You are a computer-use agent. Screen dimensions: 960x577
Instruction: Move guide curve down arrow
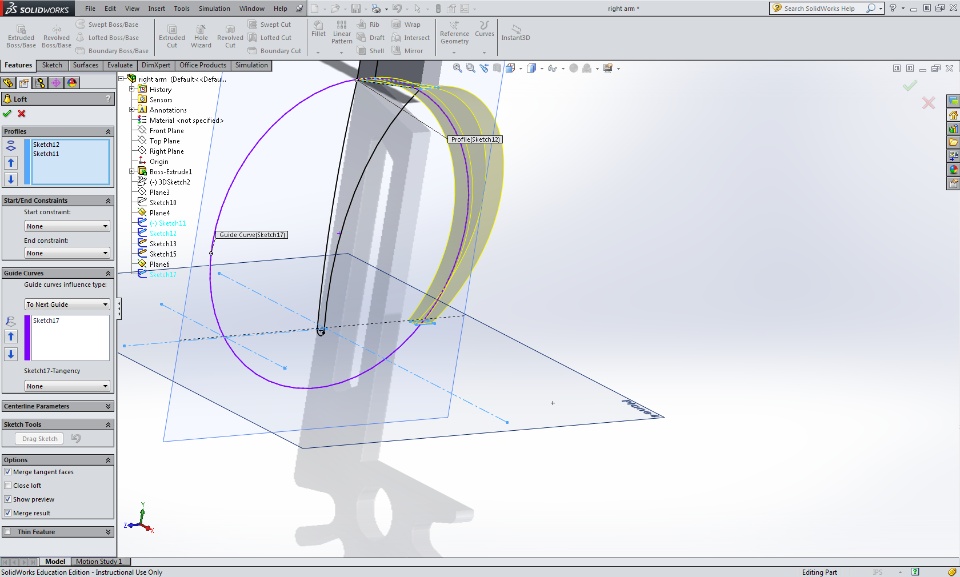[11, 353]
